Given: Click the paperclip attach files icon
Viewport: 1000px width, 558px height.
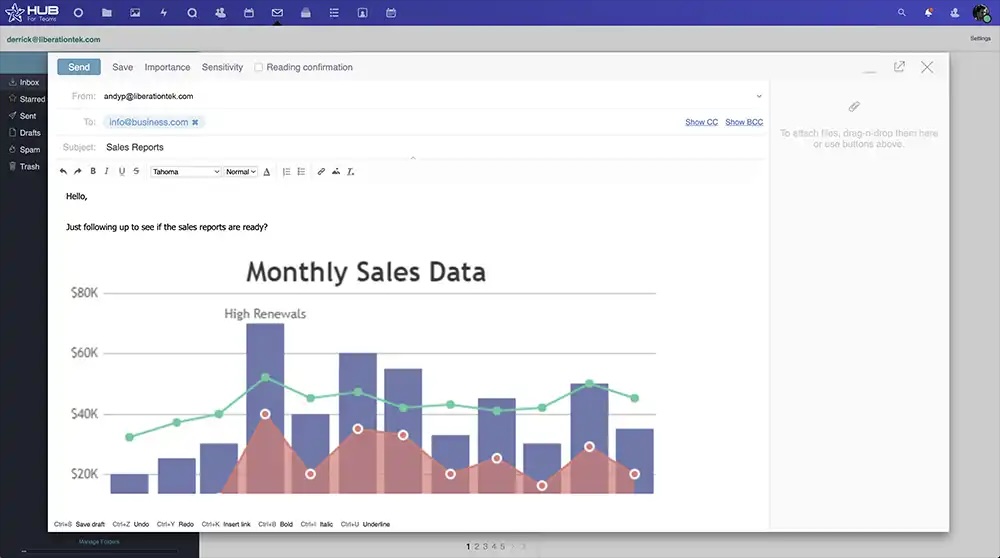Looking at the screenshot, I should [x=854, y=106].
